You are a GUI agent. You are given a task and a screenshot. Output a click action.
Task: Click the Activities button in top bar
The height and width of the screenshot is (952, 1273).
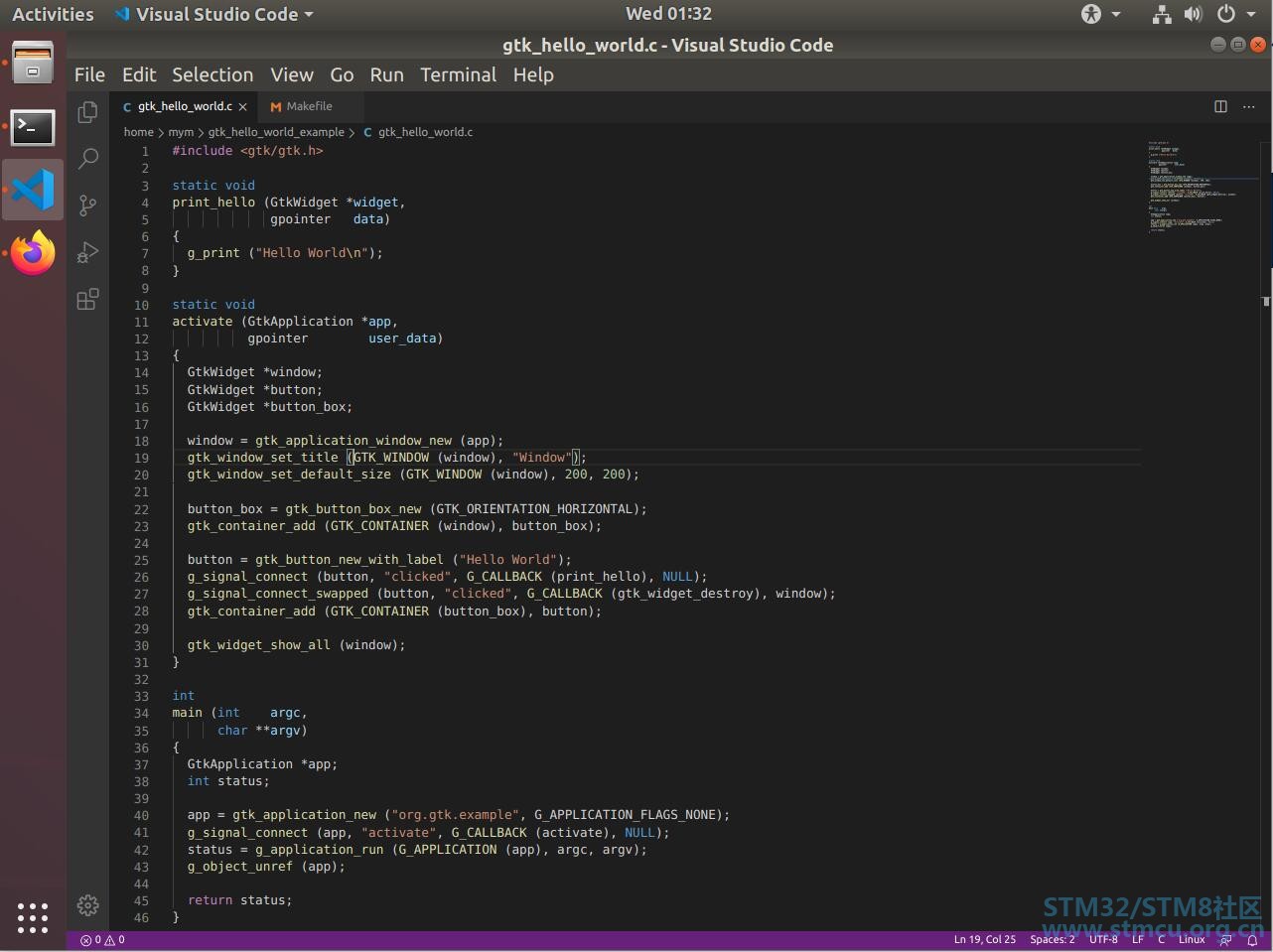53,14
